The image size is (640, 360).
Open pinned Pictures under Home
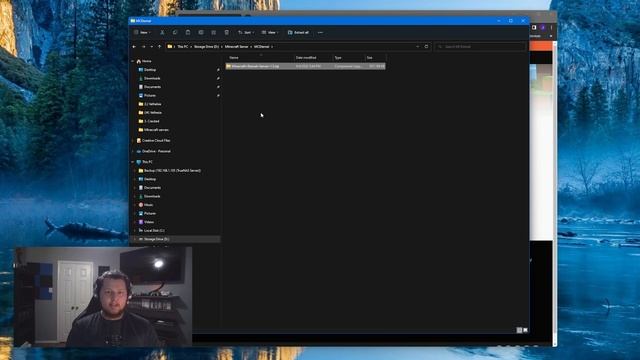(x=150, y=96)
